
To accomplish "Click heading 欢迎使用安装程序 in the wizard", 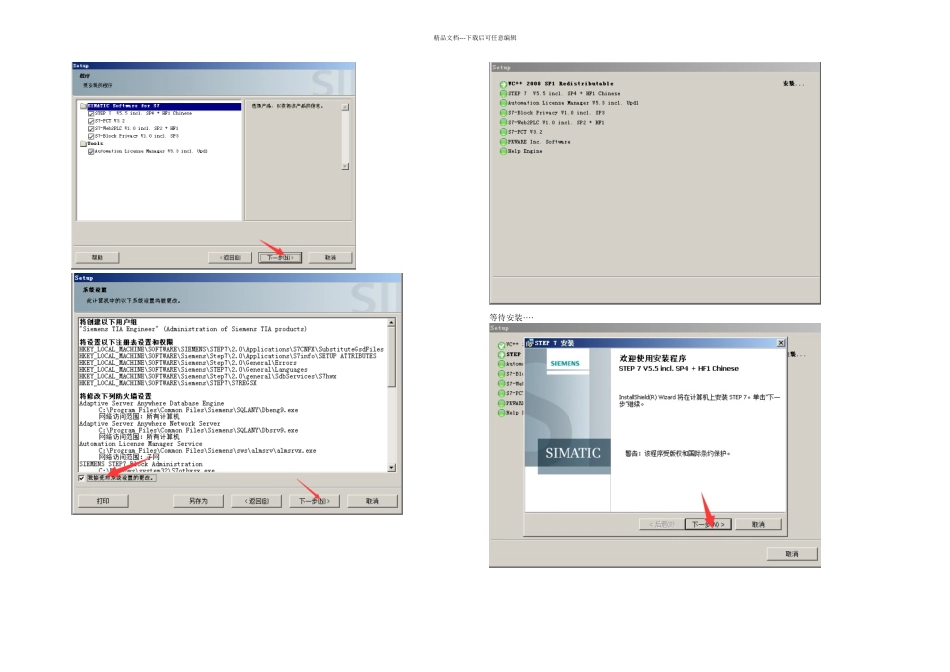I will point(653,358).
